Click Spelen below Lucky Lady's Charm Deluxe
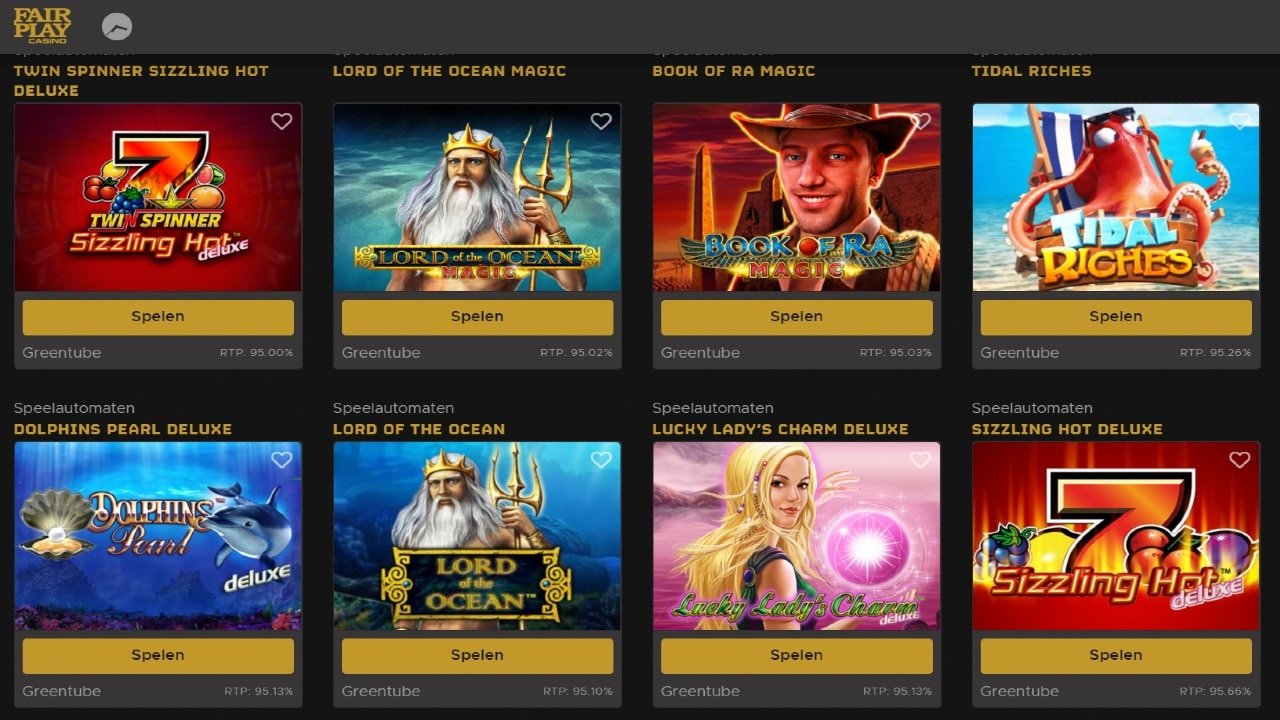Screen dimensions: 1280x720 (x=797, y=656)
